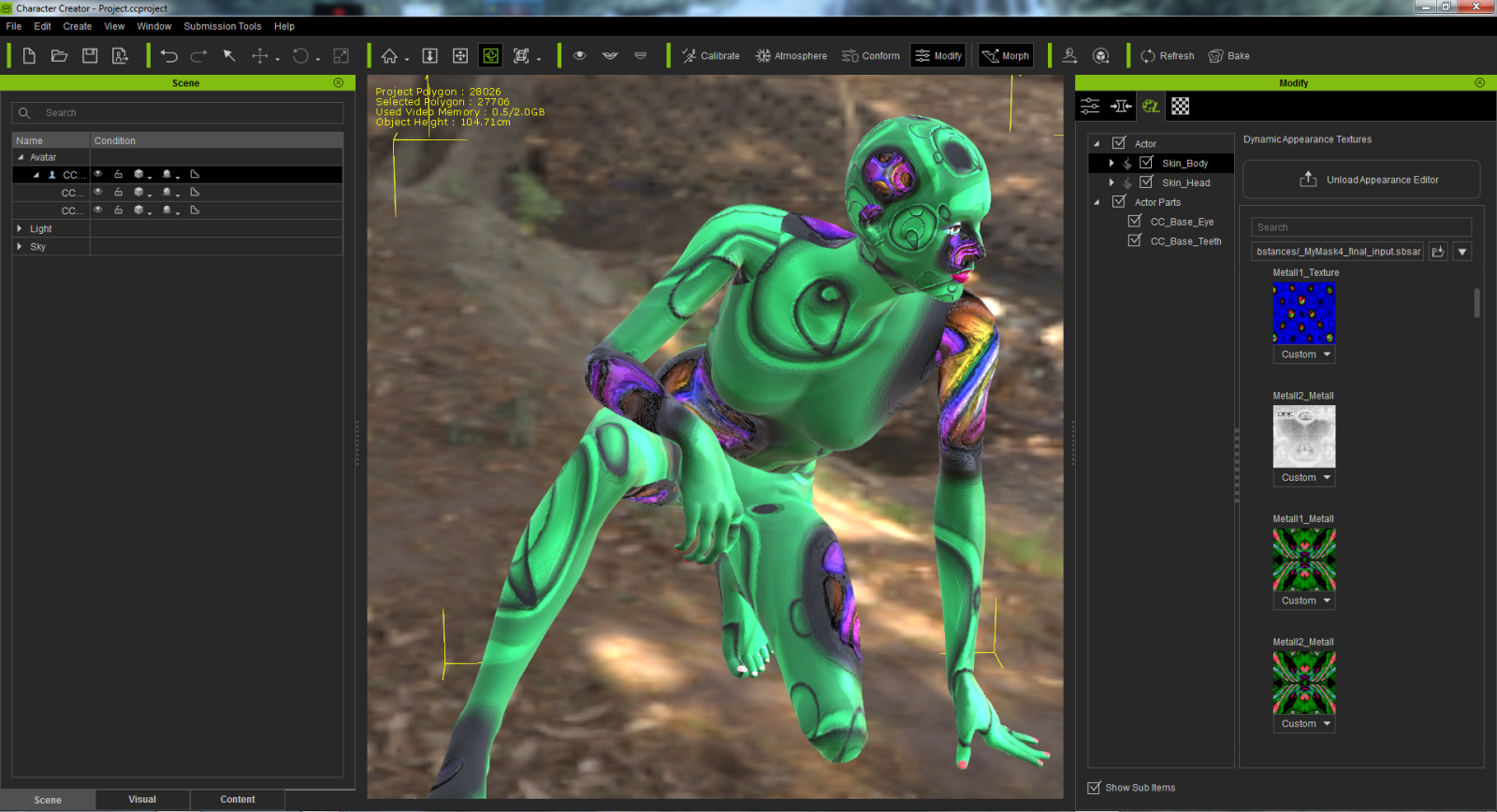Open the Submission Tools menu
The image size is (1497, 812).
click(x=223, y=26)
